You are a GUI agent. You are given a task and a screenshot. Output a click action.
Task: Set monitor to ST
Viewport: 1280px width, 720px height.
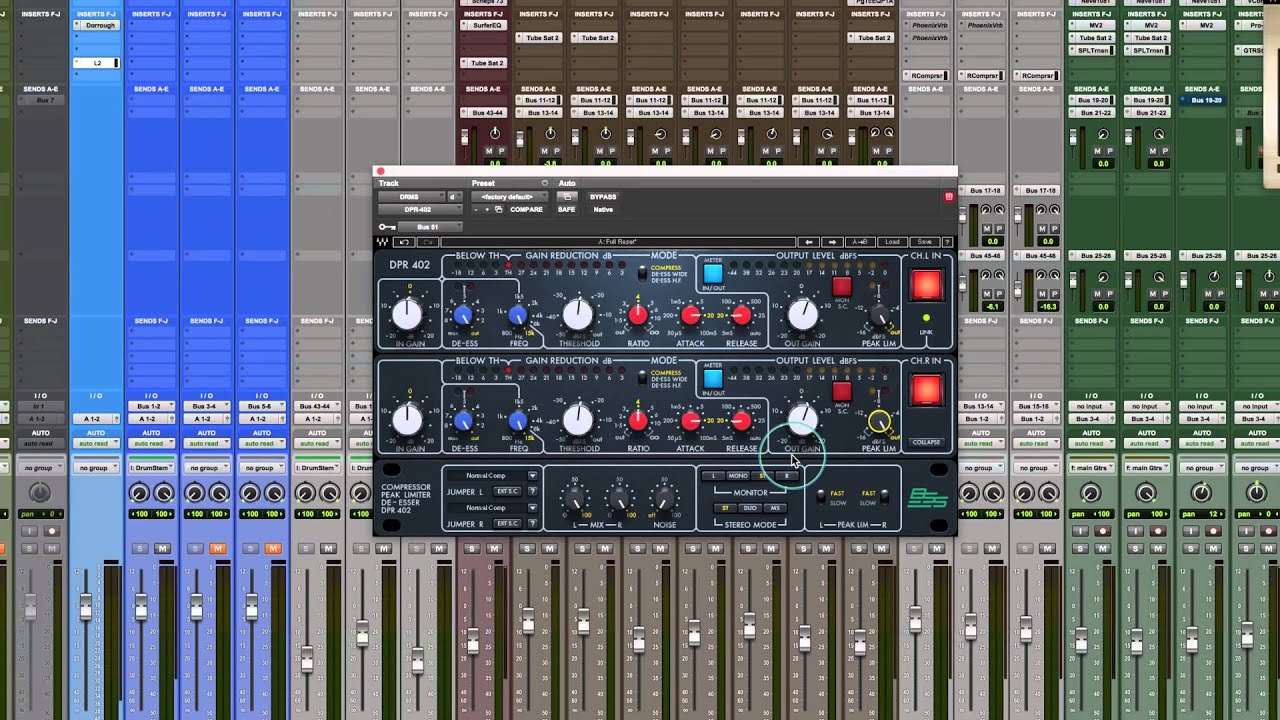click(x=763, y=476)
